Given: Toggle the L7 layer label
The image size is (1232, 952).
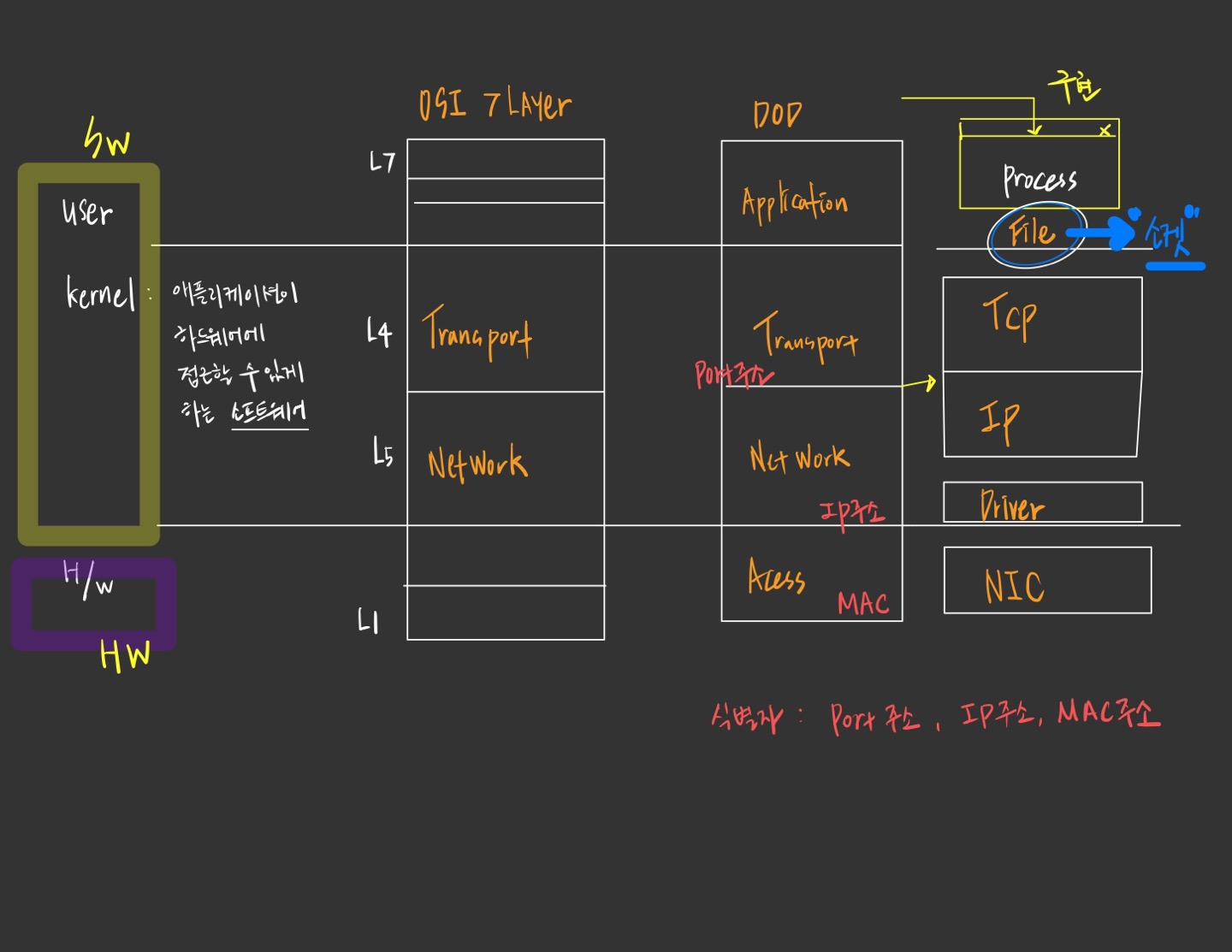Looking at the screenshot, I should (x=379, y=161).
